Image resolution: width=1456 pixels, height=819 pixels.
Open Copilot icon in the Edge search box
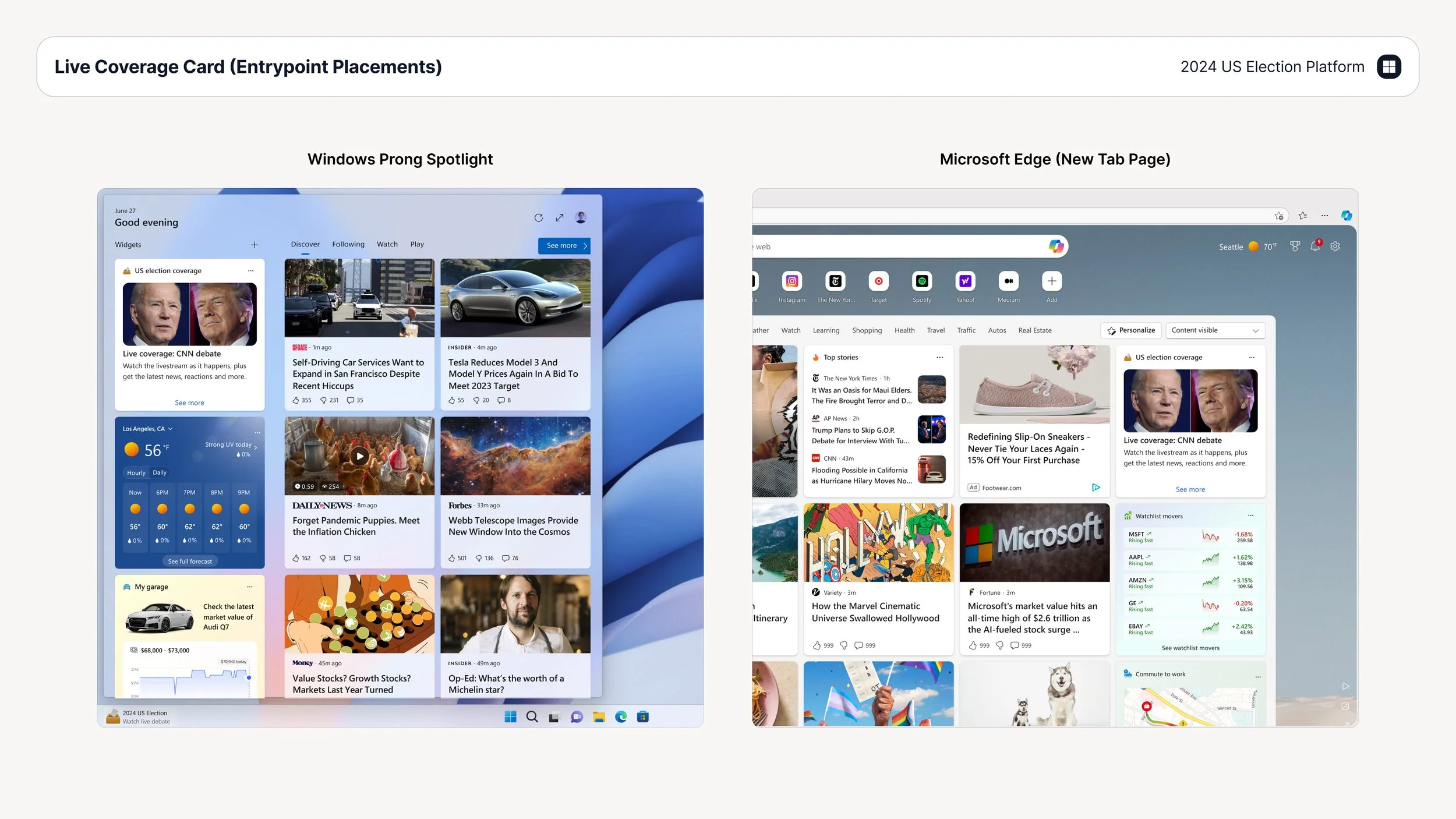(x=1056, y=246)
